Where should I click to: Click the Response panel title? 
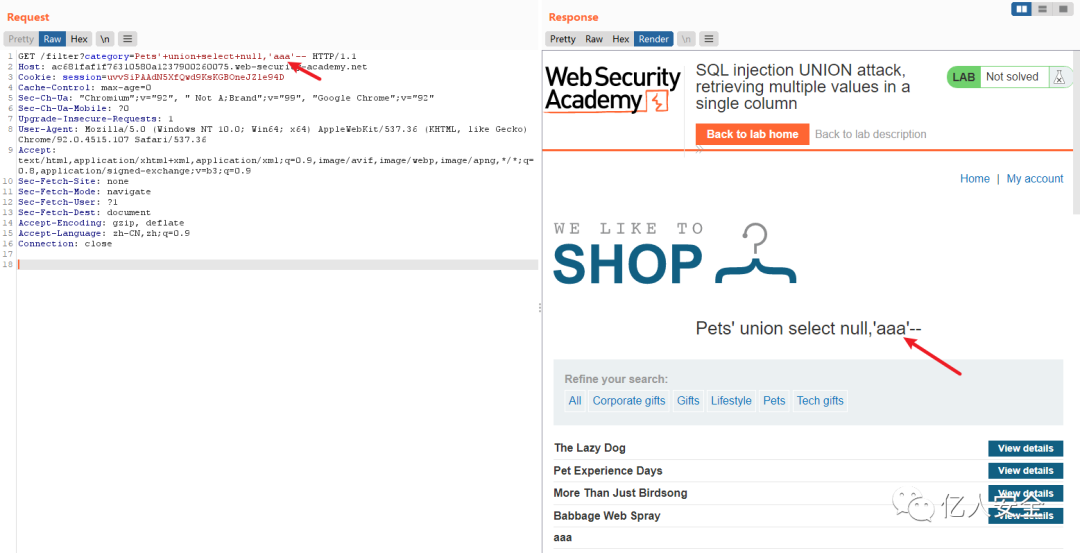[573, 17]
